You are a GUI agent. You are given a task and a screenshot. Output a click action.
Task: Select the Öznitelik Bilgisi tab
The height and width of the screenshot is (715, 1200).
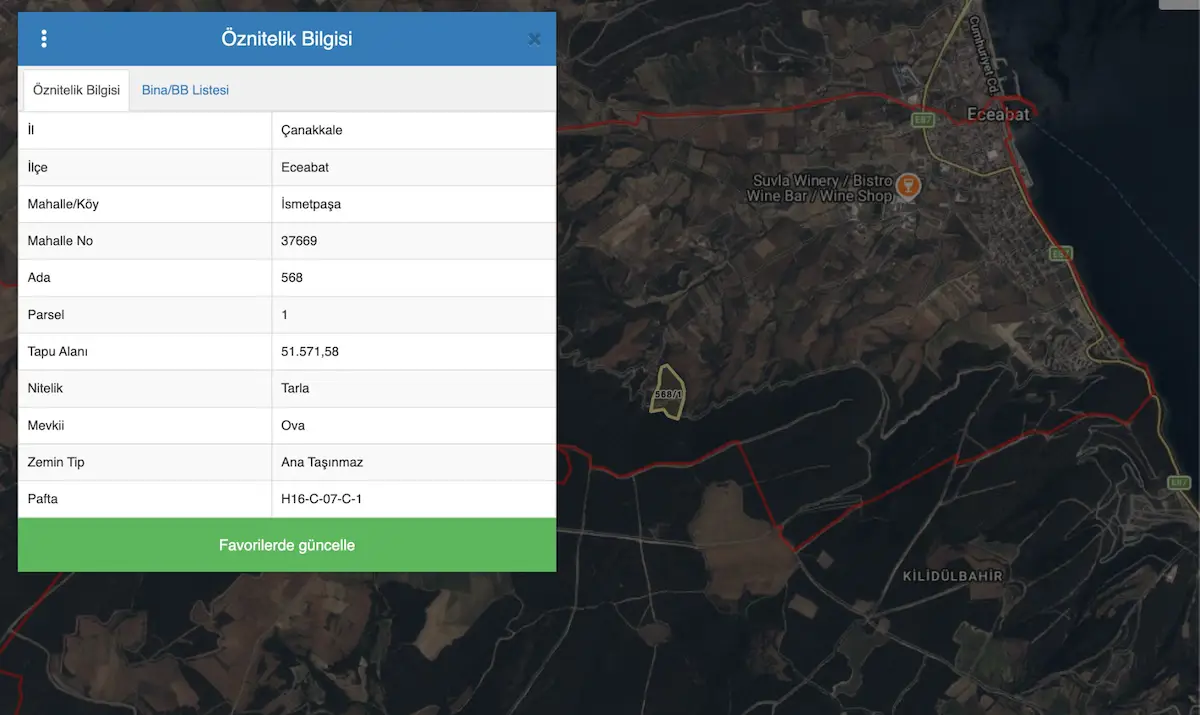click(76, 90)
